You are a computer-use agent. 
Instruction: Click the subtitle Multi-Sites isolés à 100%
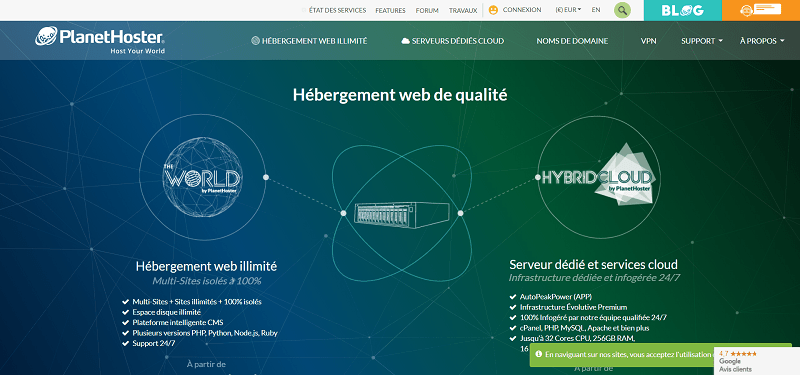coord(207,281)
